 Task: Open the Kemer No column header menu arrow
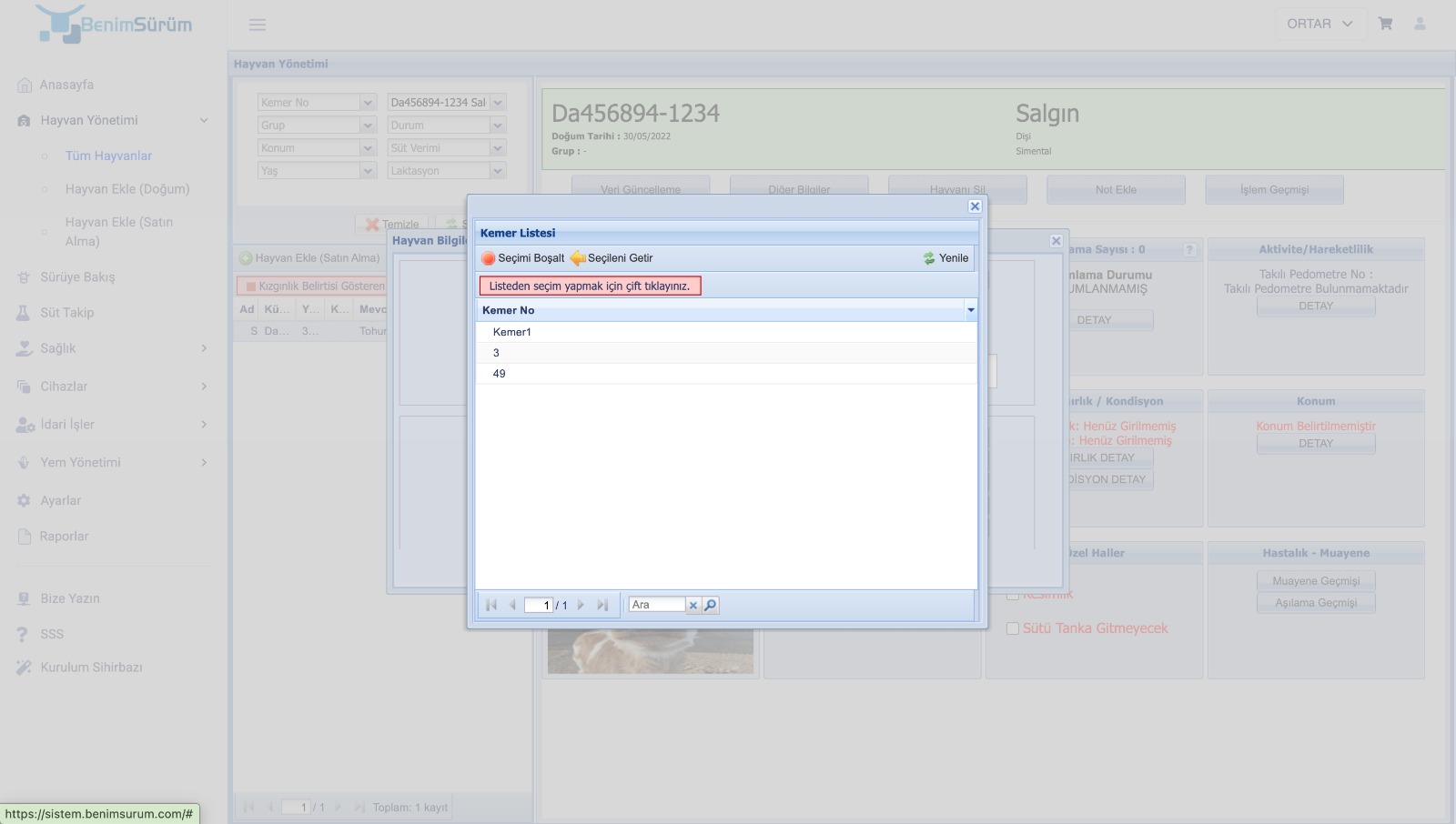(x=971, y=310)
